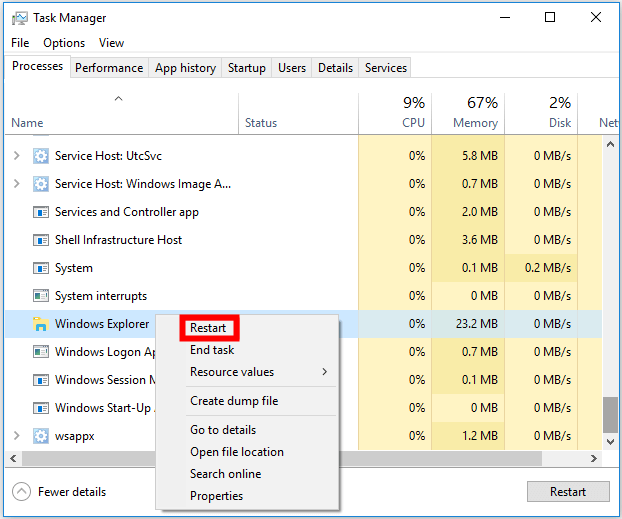Click the horizontal scrollbar left arrow

pyautogui.click(x=13, y=459)
